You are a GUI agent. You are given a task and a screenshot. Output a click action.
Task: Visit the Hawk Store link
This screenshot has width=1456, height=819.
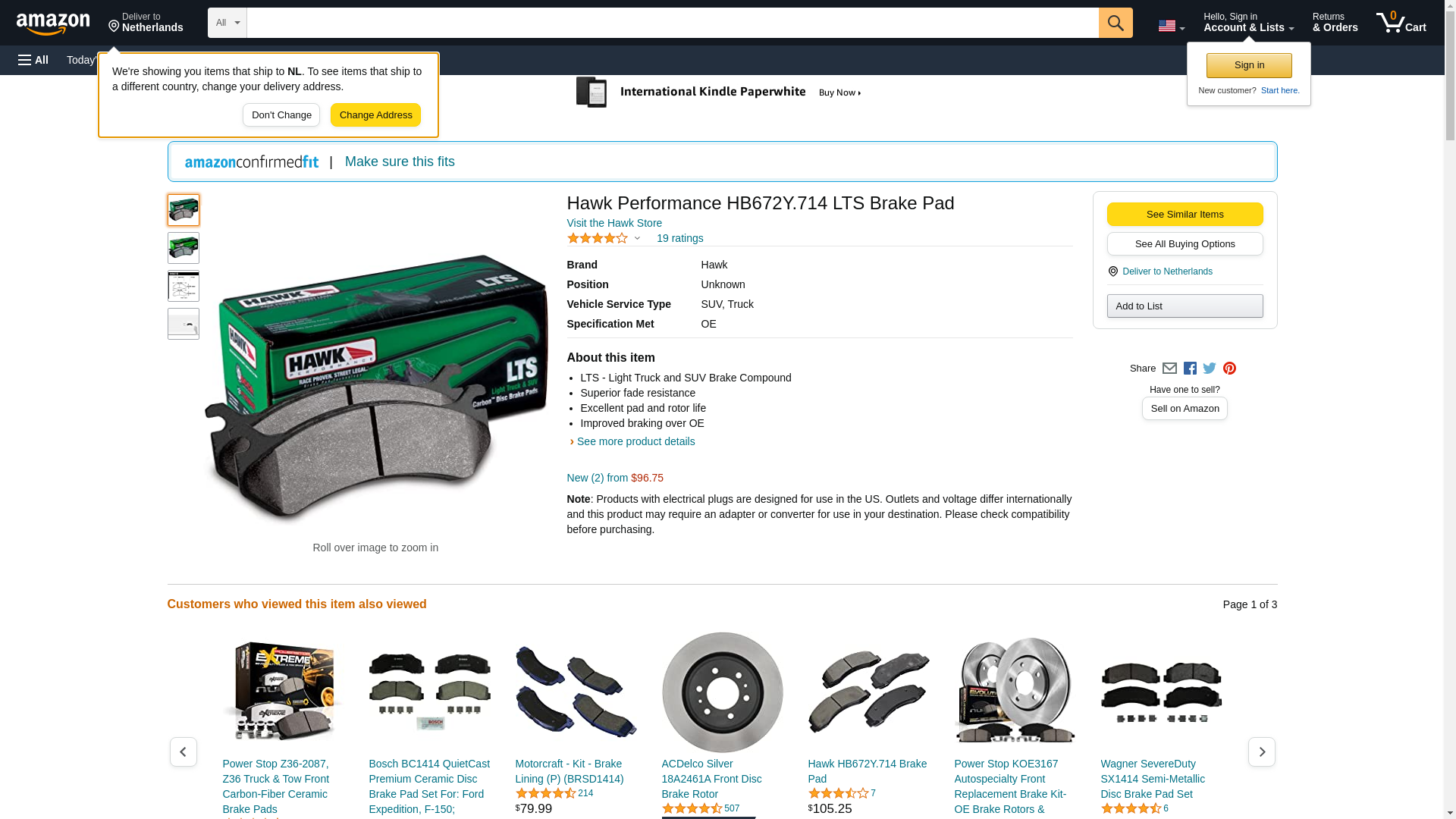614,223
